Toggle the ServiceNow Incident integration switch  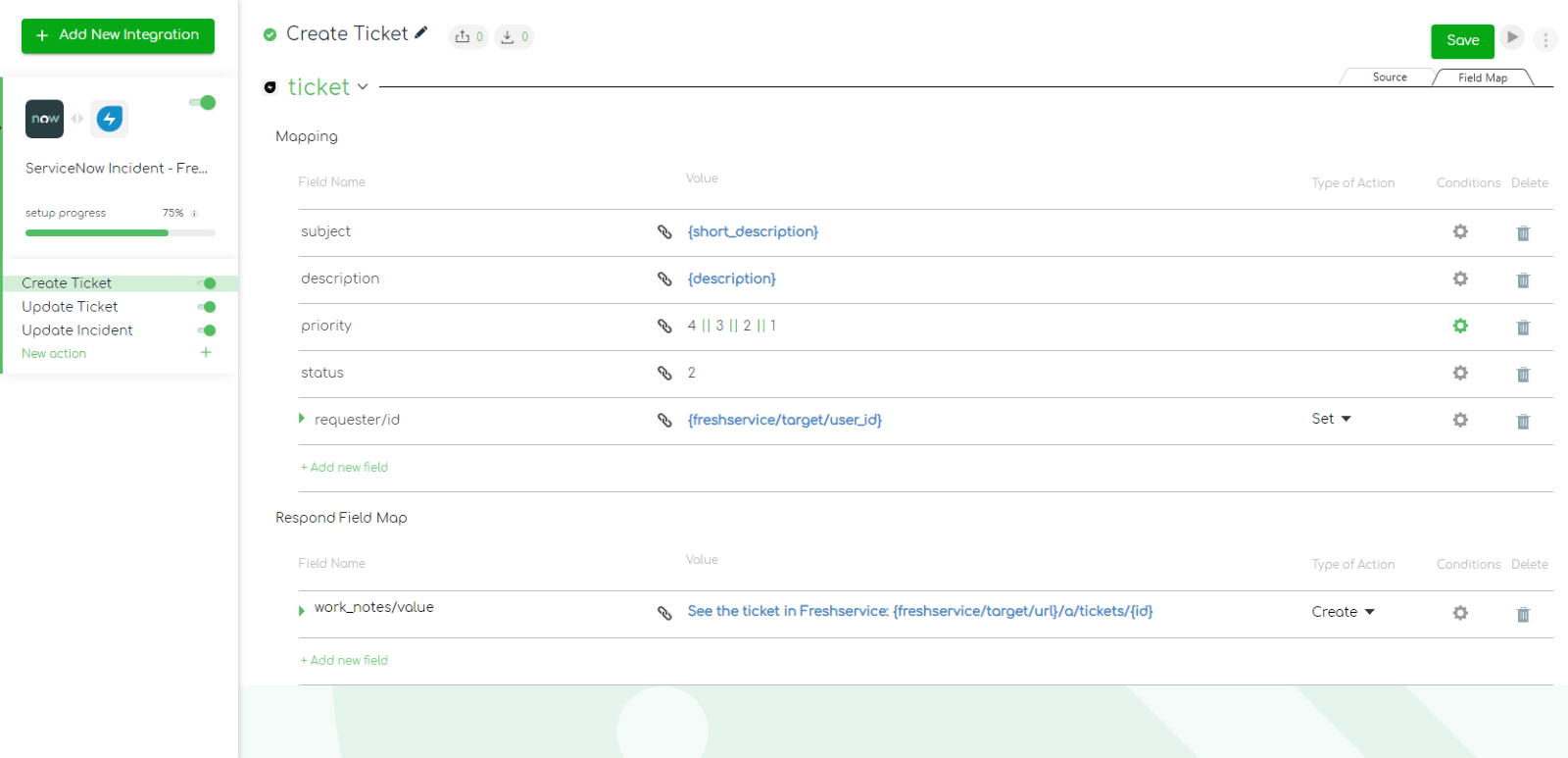coord(203,102)
